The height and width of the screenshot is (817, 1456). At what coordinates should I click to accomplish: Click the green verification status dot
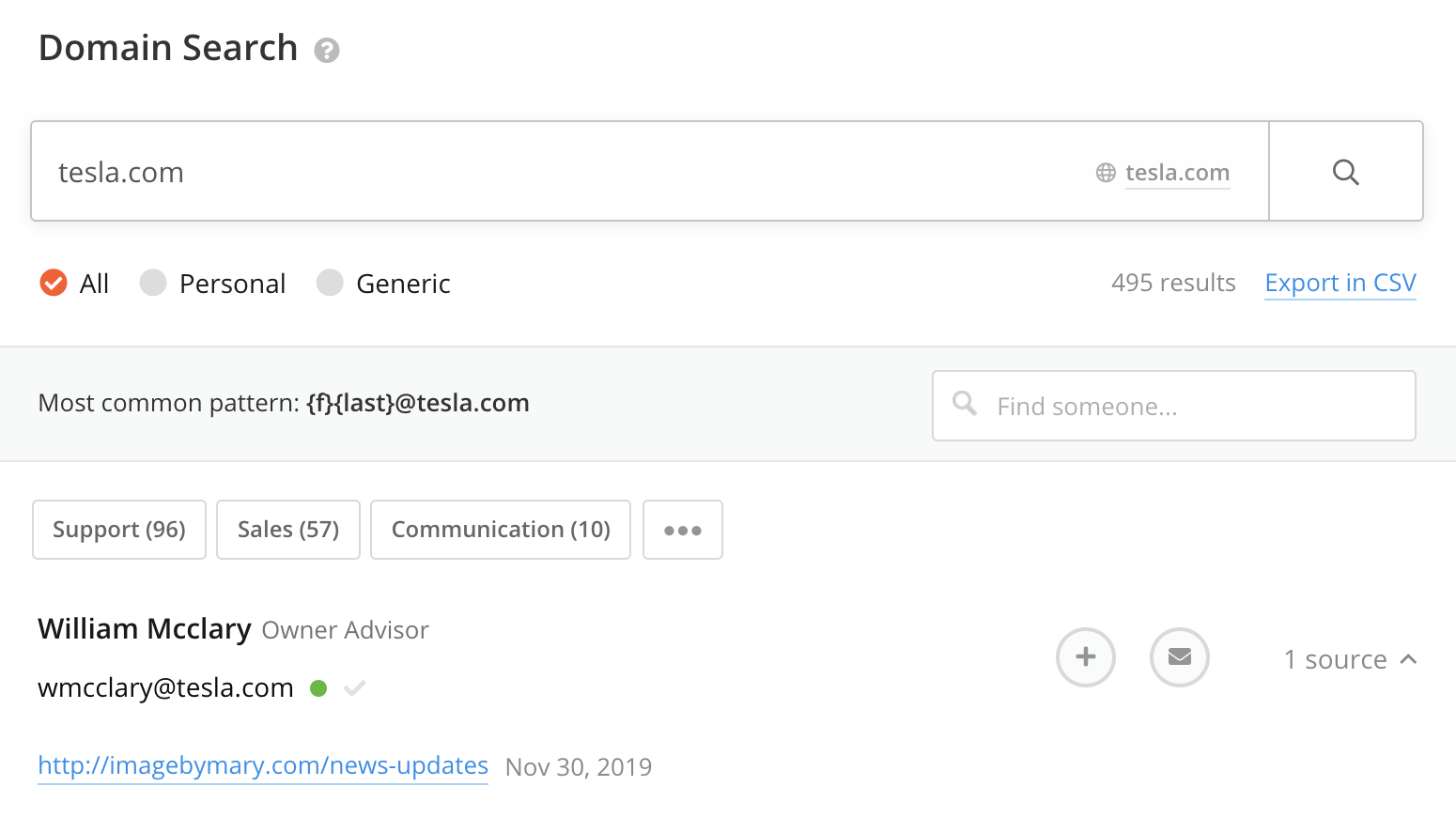click(318, 688)
